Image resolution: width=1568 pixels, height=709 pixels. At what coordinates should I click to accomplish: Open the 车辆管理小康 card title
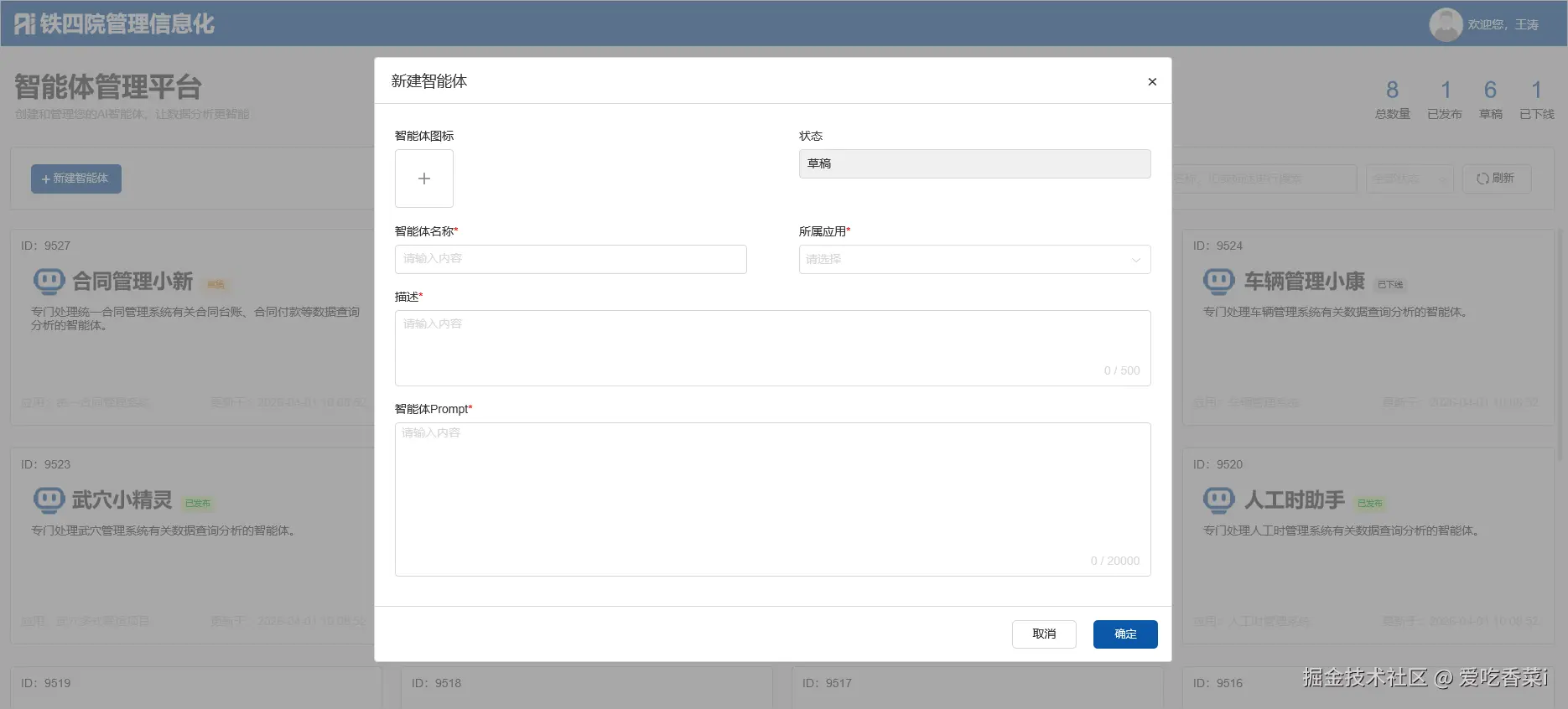[1305, 282]
